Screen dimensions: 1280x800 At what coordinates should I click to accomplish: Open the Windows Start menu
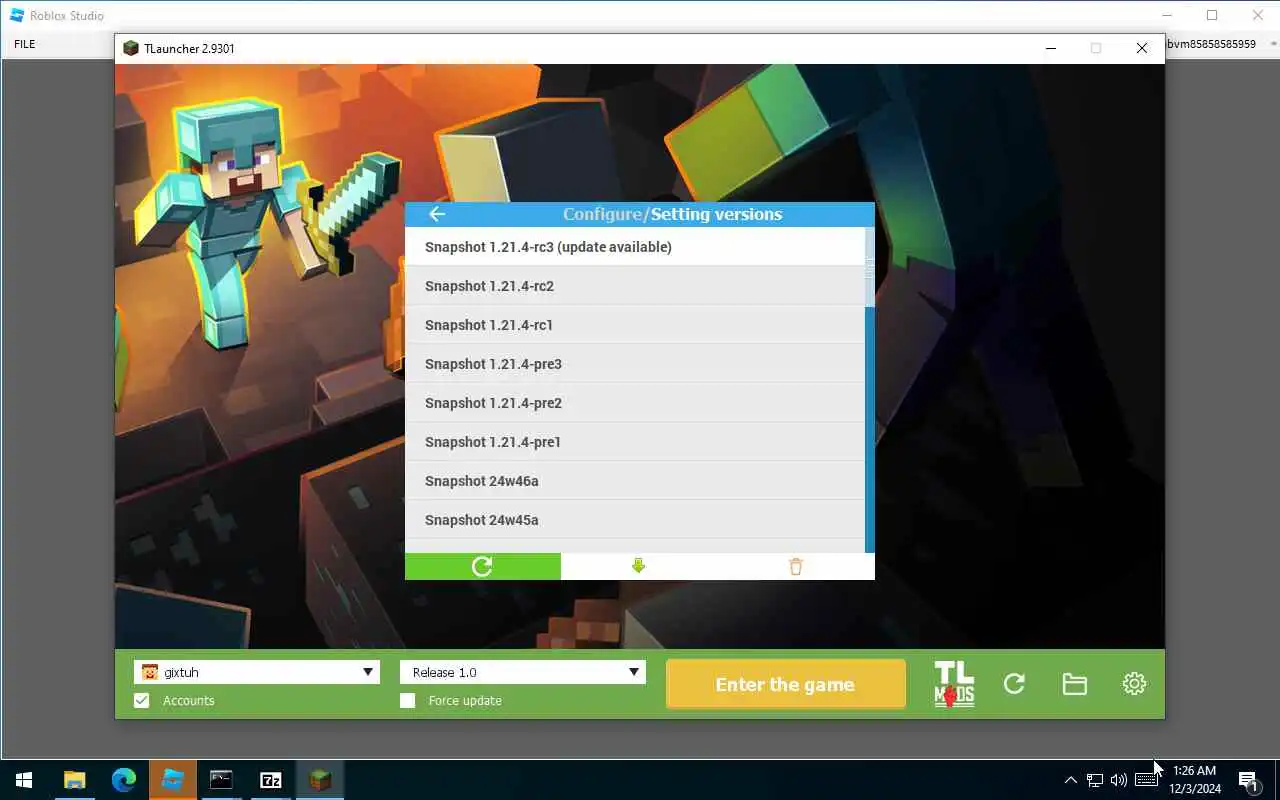coord(24,780)
